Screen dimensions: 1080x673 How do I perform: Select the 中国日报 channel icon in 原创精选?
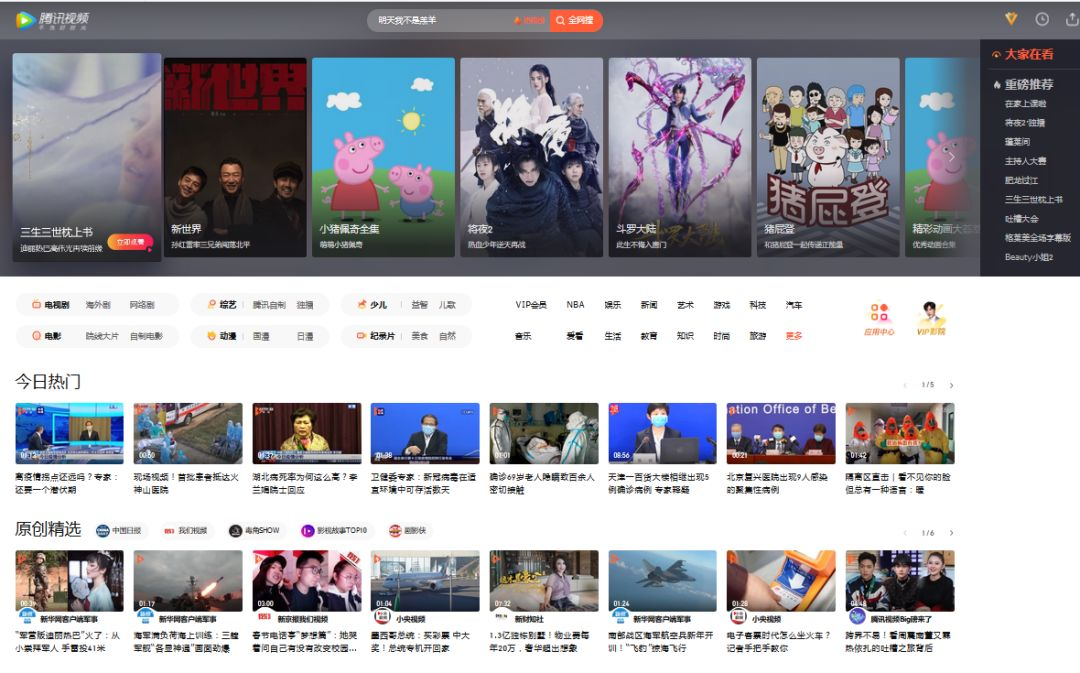[103, 530]
